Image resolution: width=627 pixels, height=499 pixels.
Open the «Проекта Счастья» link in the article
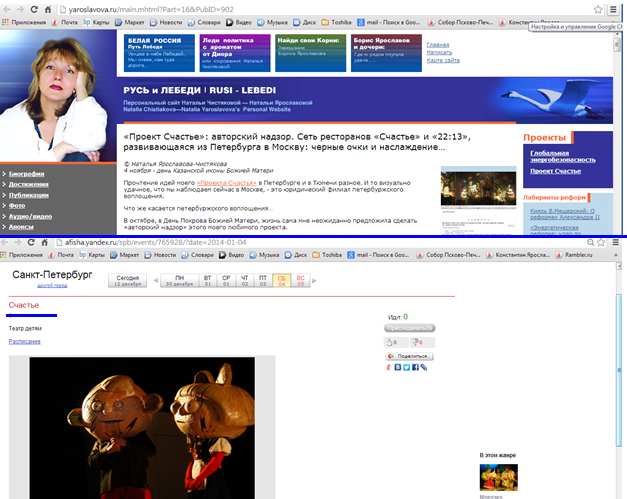226,183
